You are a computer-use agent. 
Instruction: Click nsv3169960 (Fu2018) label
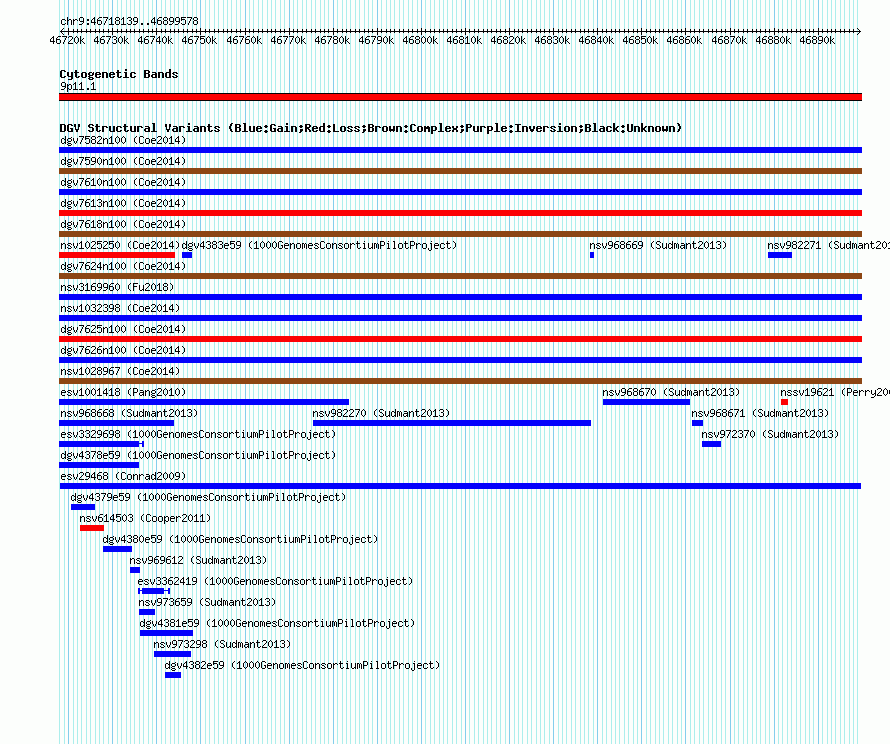[x=117, y=287]
